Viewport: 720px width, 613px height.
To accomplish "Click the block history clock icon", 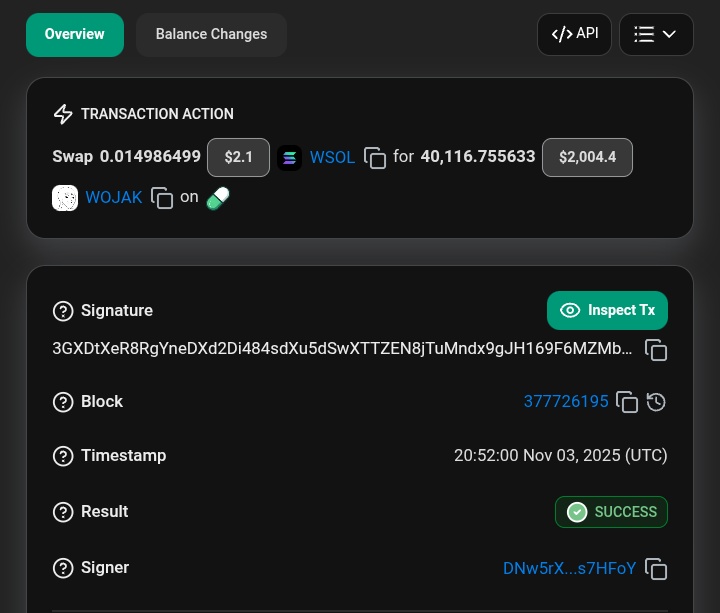I will click(x=656, y=402).
